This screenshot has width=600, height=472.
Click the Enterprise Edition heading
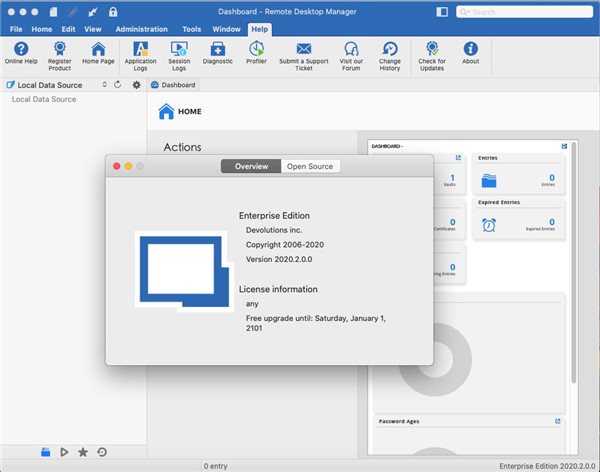pyautogui.click(x=274, y=216)
